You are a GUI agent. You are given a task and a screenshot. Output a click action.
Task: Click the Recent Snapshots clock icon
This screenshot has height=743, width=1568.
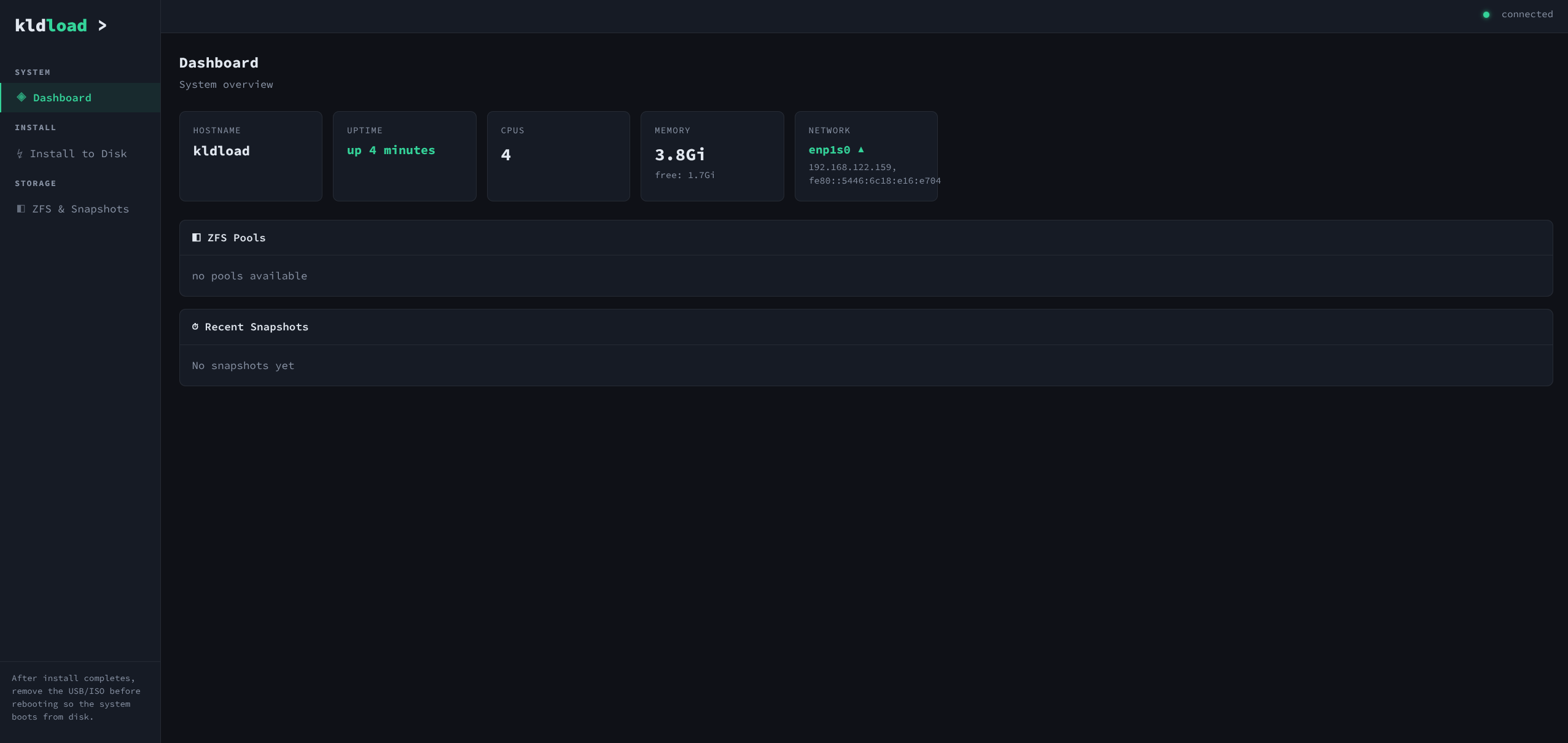pos(195,327)
